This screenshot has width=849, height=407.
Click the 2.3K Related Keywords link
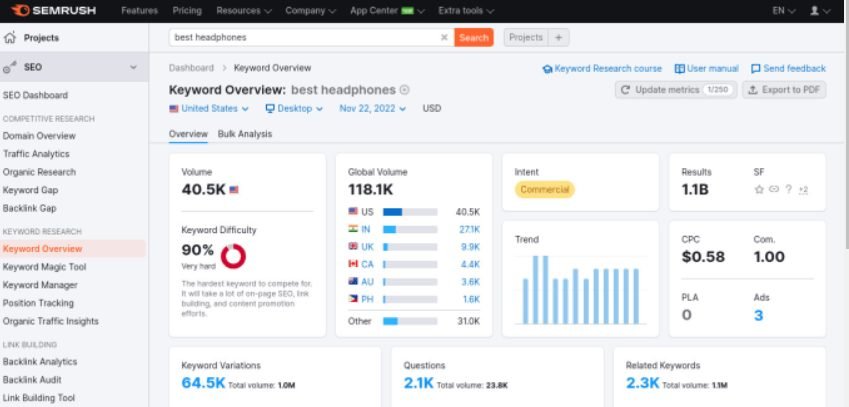(x=642, y=383)
